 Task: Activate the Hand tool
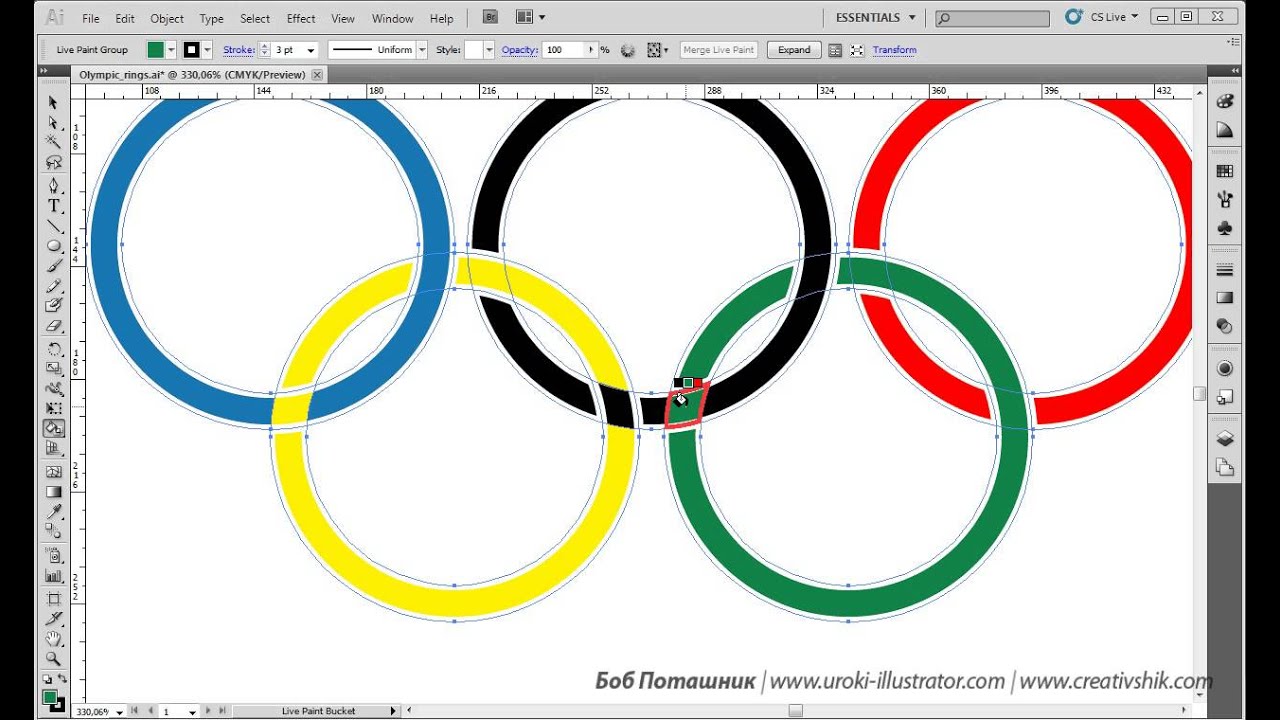pos(53,639)
